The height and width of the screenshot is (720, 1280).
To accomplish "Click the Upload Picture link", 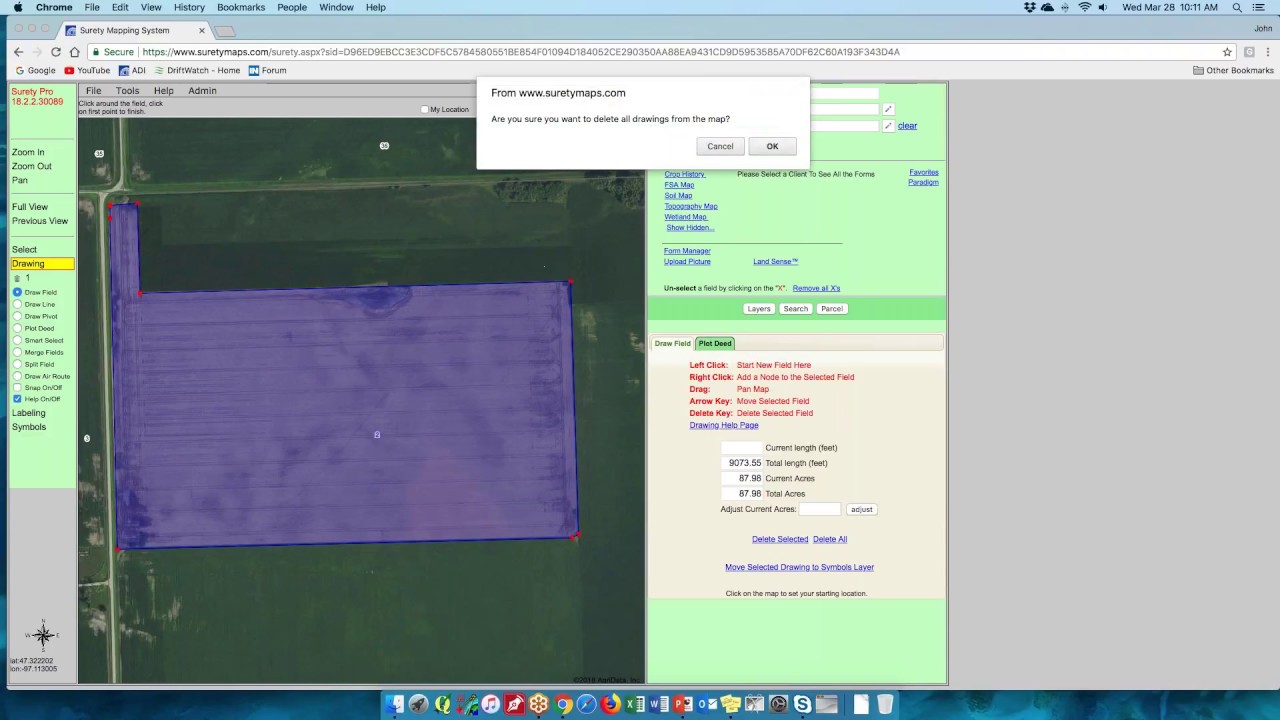I will click(x=687, y=262).
